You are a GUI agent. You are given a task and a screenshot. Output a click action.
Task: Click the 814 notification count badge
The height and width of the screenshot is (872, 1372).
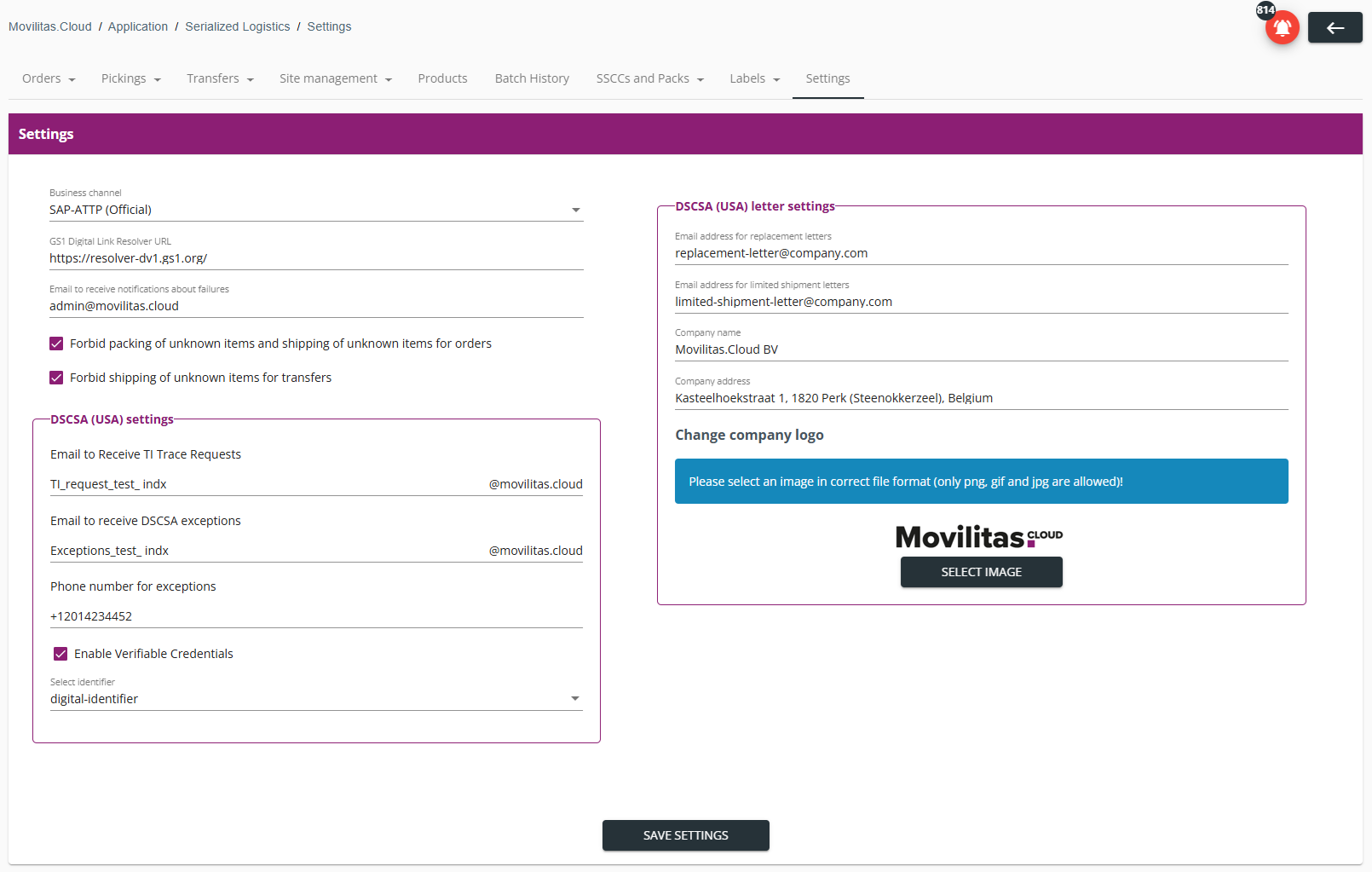click(1265, 10)
